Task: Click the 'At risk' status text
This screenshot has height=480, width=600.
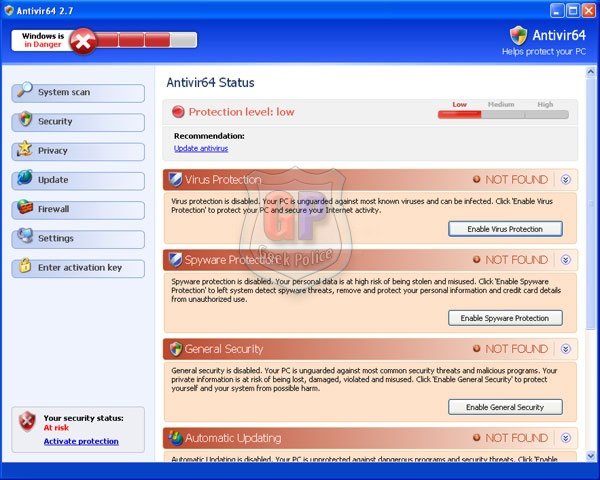Action: click(56, 428)
